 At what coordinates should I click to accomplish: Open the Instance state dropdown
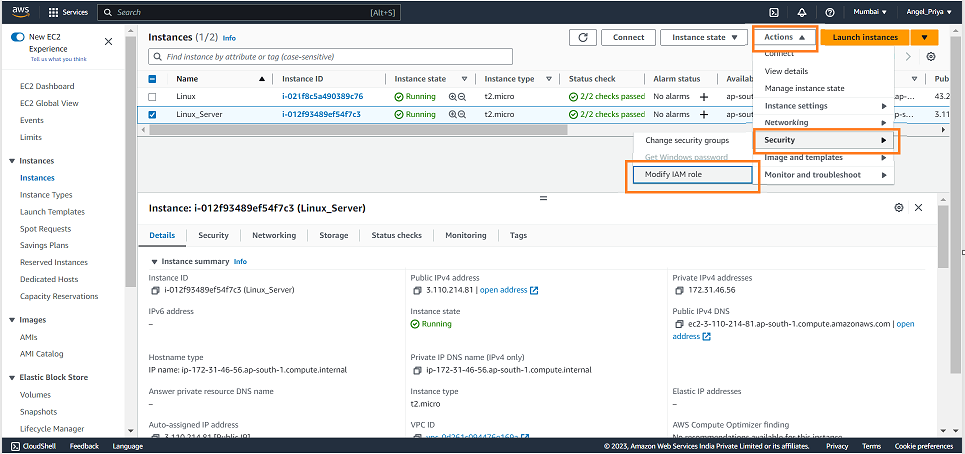point(704,38)
